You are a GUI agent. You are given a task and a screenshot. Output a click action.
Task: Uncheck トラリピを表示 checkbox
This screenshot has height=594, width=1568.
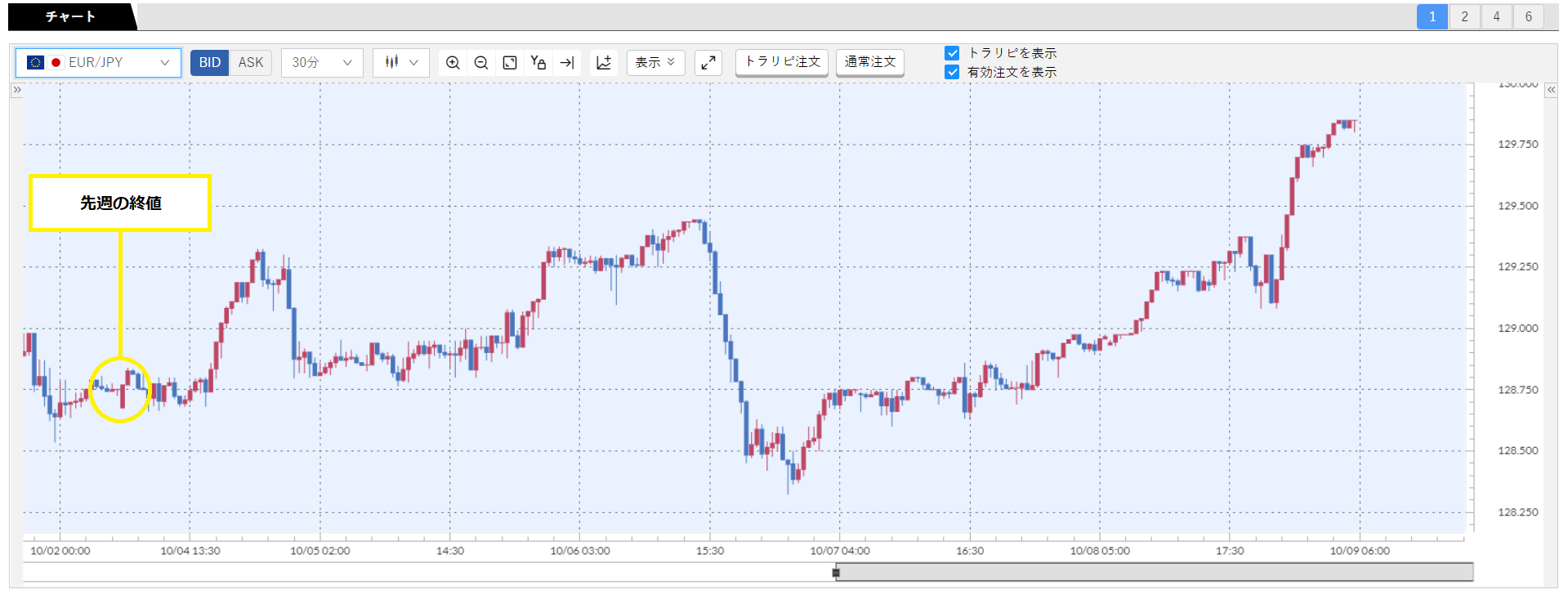pos(952,53)
